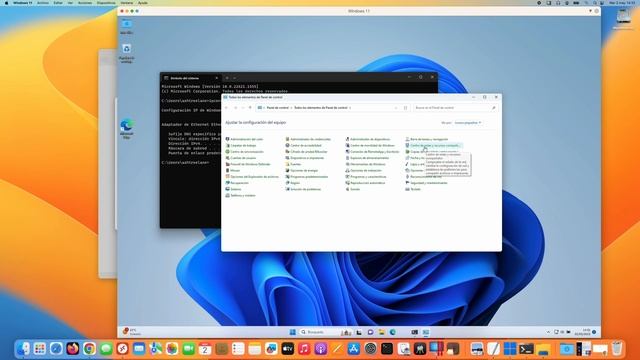Viewport: 640px width, 360px height.
Task: Open Centro de accesibilidad
Action: [303, 145]
